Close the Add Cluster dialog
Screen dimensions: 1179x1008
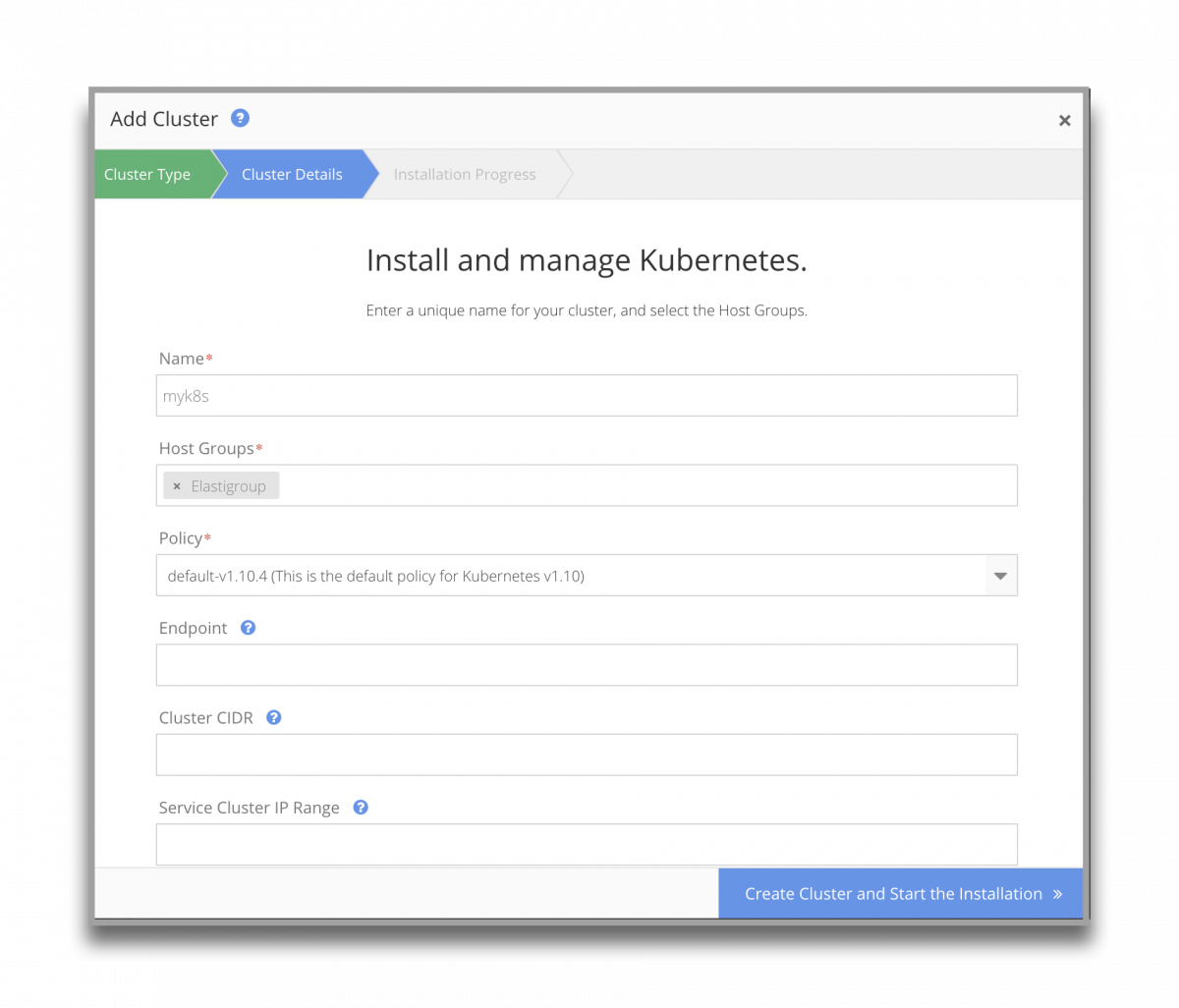pos(1064,120)
